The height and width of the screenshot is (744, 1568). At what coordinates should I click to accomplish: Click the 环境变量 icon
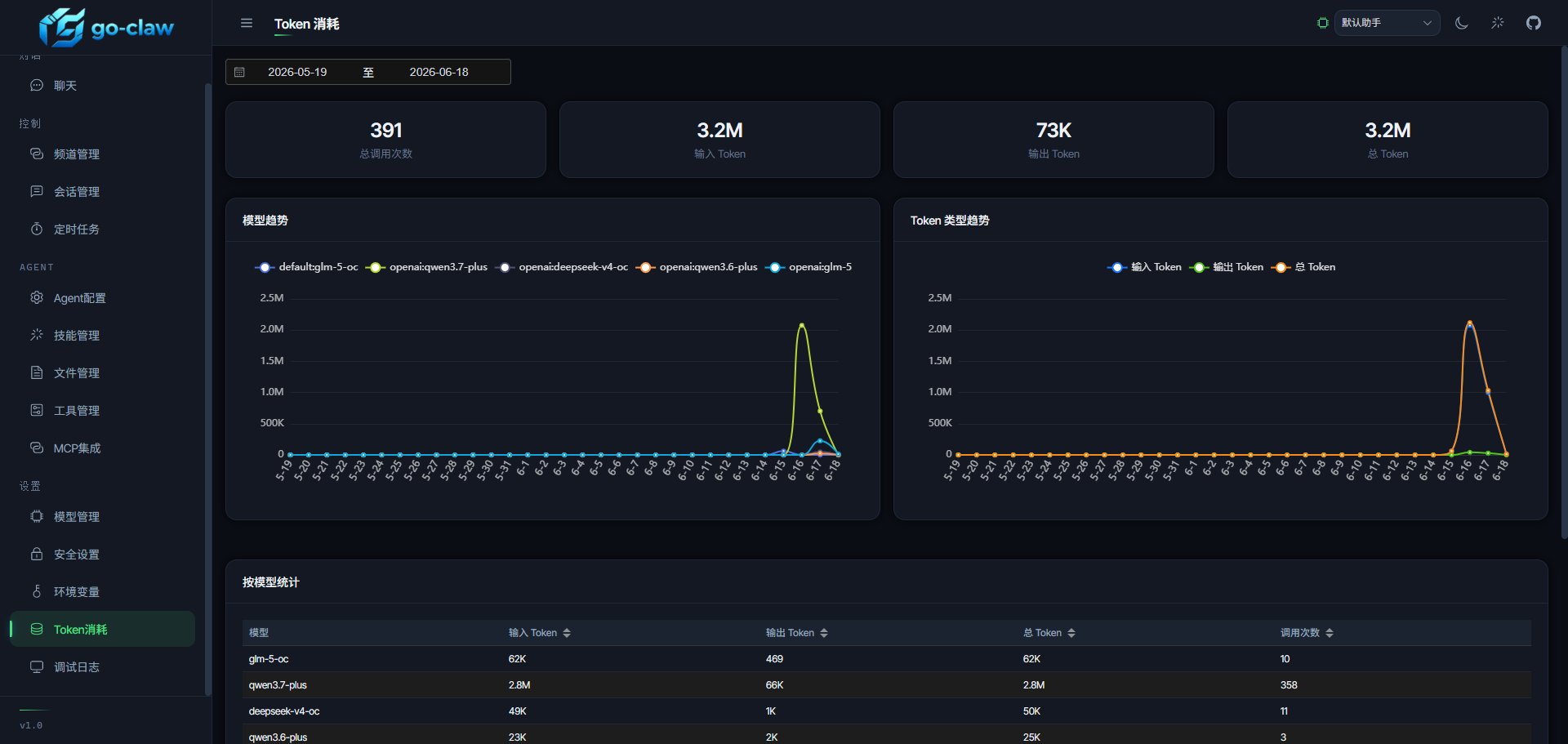[37, 591]
